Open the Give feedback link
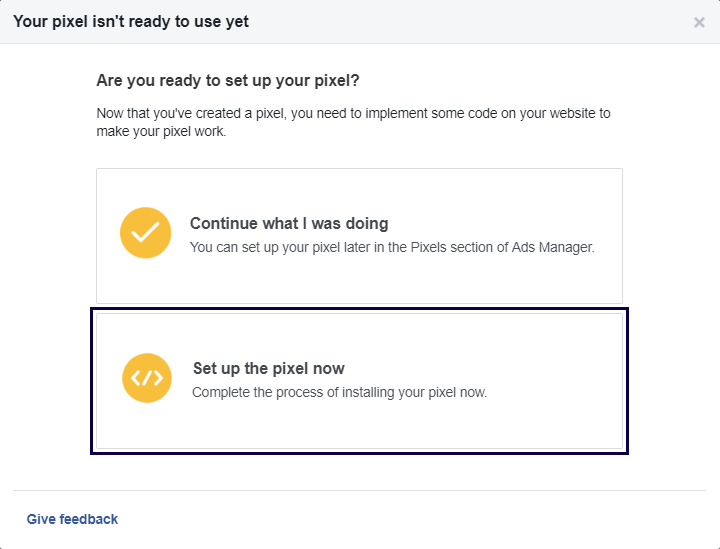 72,519
